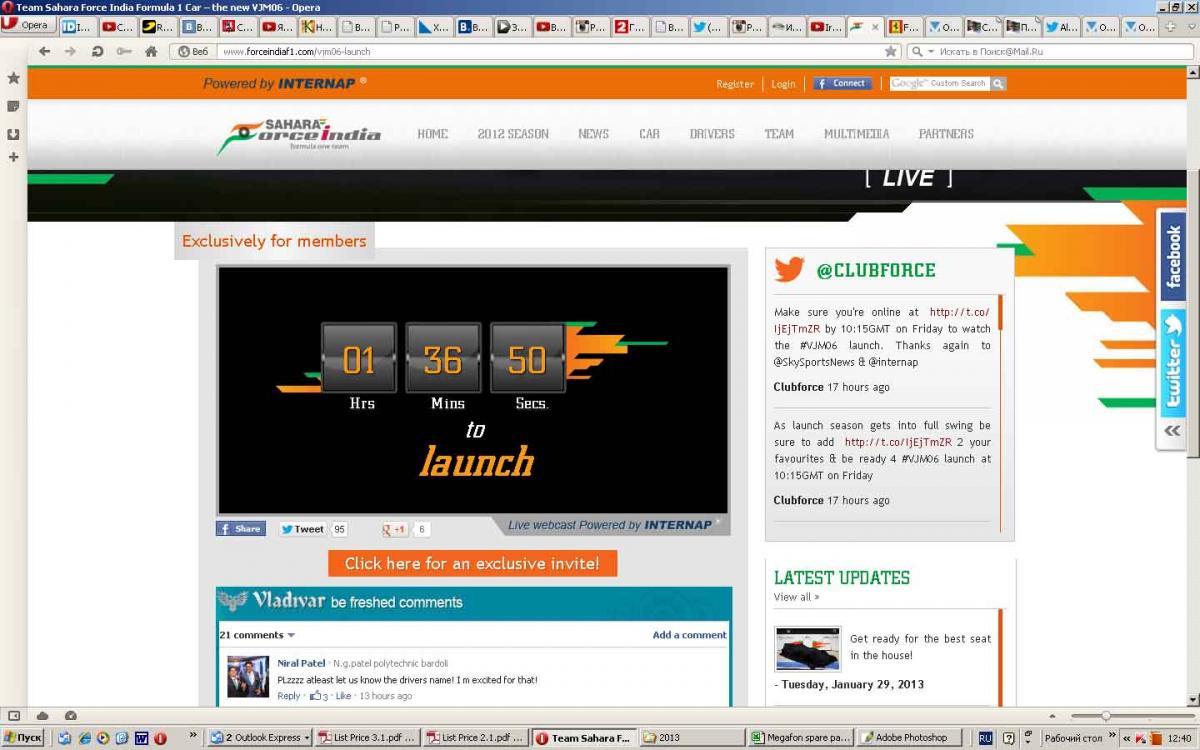Click the Sahara Force India logo
The height and width of the screenshot is (750, 1200).
(299, 136)
